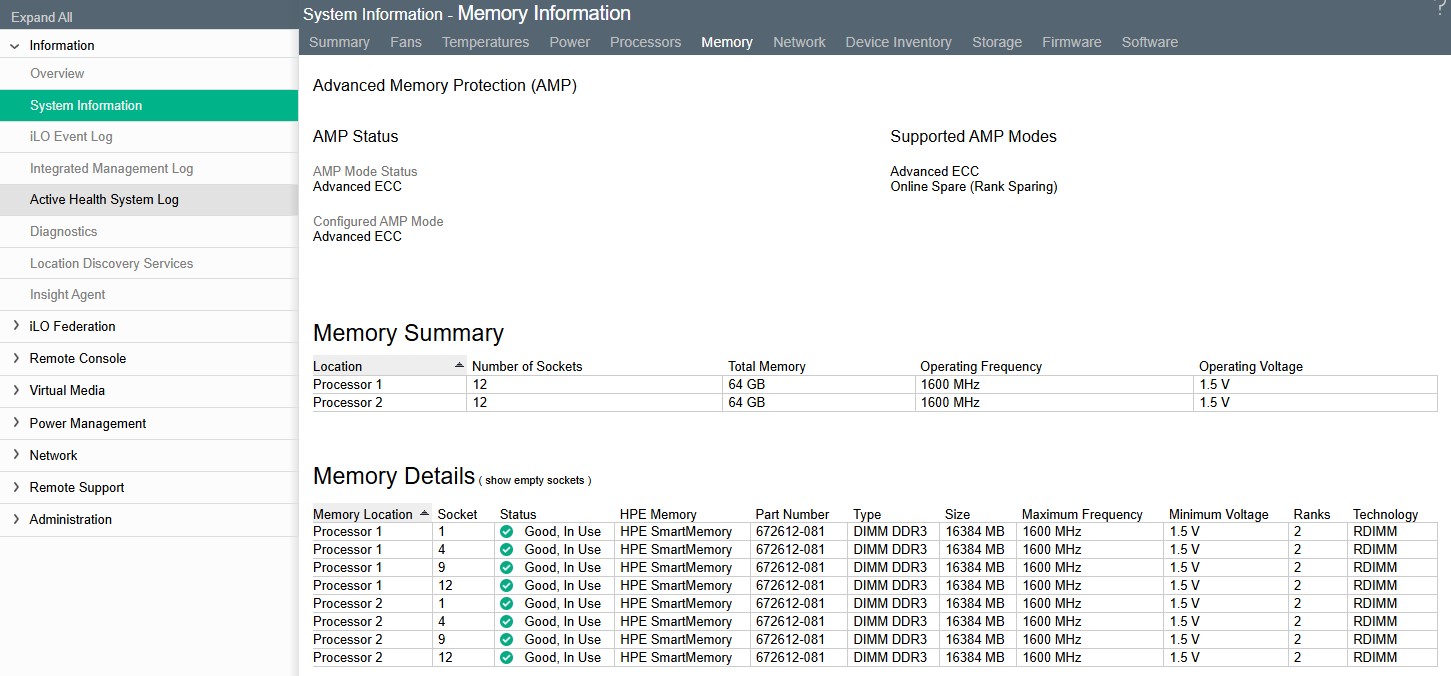Sort Memory Details by Type column
Viewport: 1451px width, 676px height.
867,514
